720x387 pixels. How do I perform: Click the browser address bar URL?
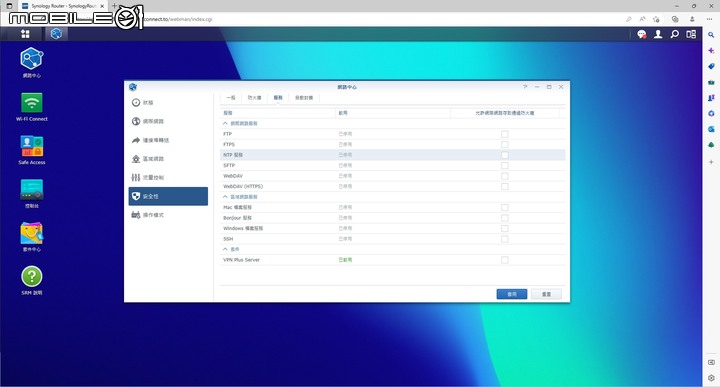pyautogui.click(x=178, y=19)
